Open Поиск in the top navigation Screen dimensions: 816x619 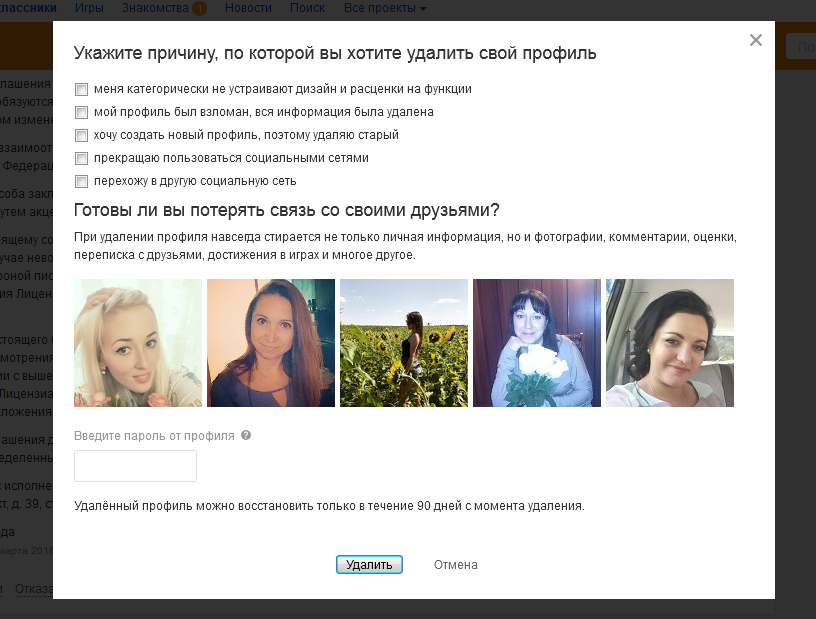pos(306,8)
